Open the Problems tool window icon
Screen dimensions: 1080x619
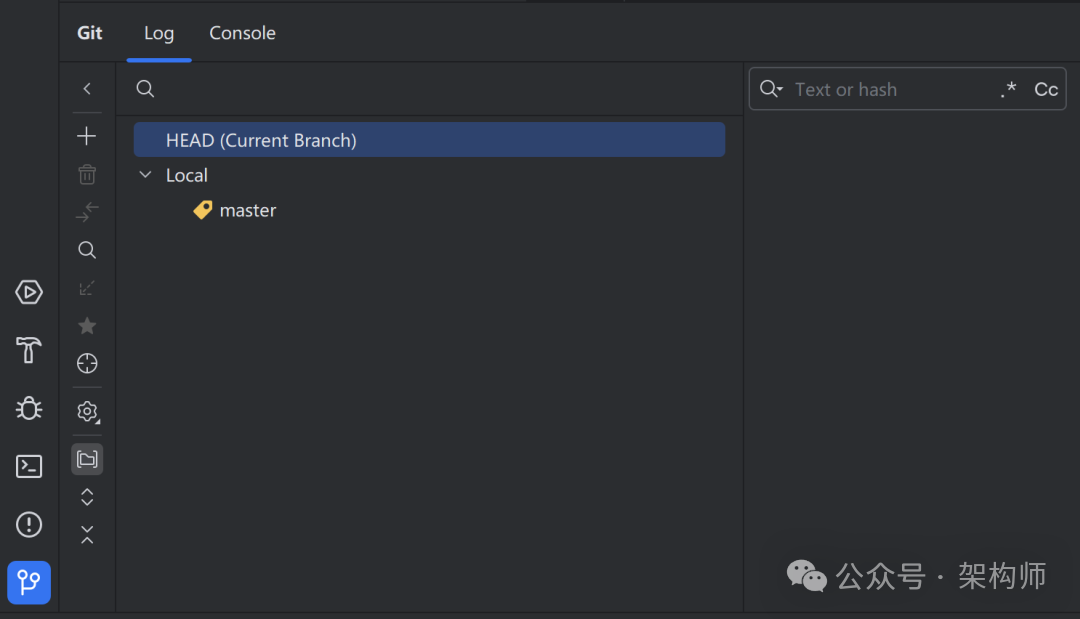coord(29,524)
